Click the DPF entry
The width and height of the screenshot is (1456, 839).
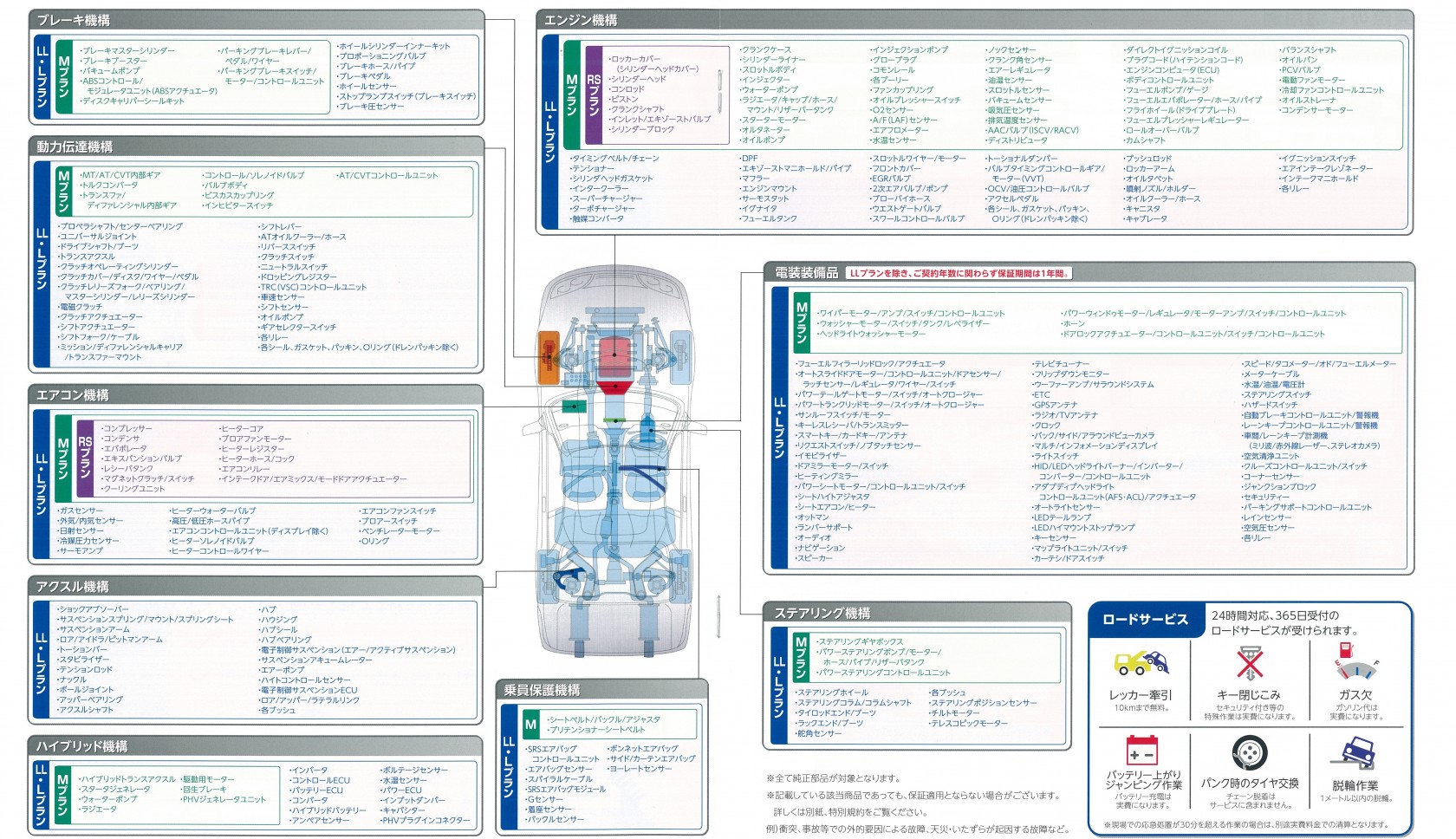click(x=748, y=159)
